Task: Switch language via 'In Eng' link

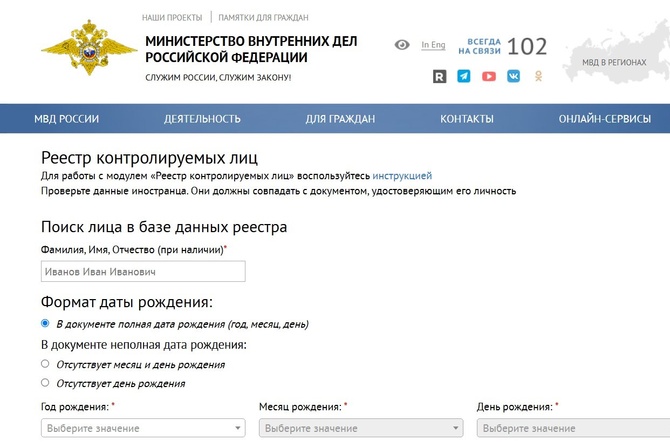Action: point(433,45)
